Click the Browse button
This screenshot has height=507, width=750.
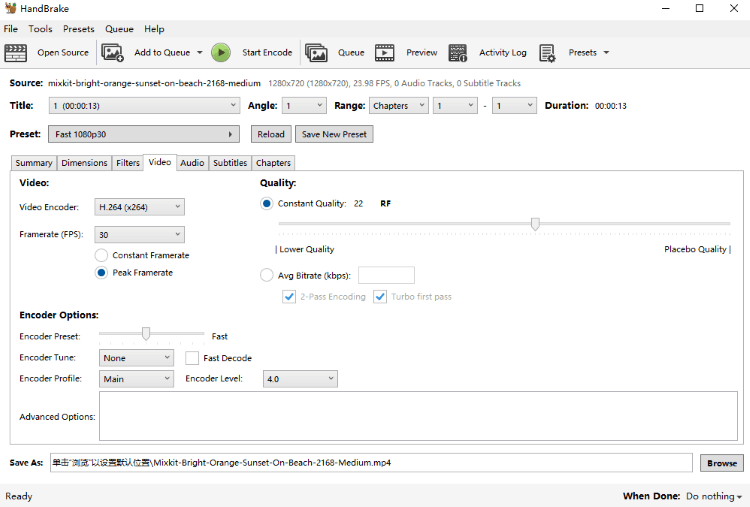pos(722,463)
